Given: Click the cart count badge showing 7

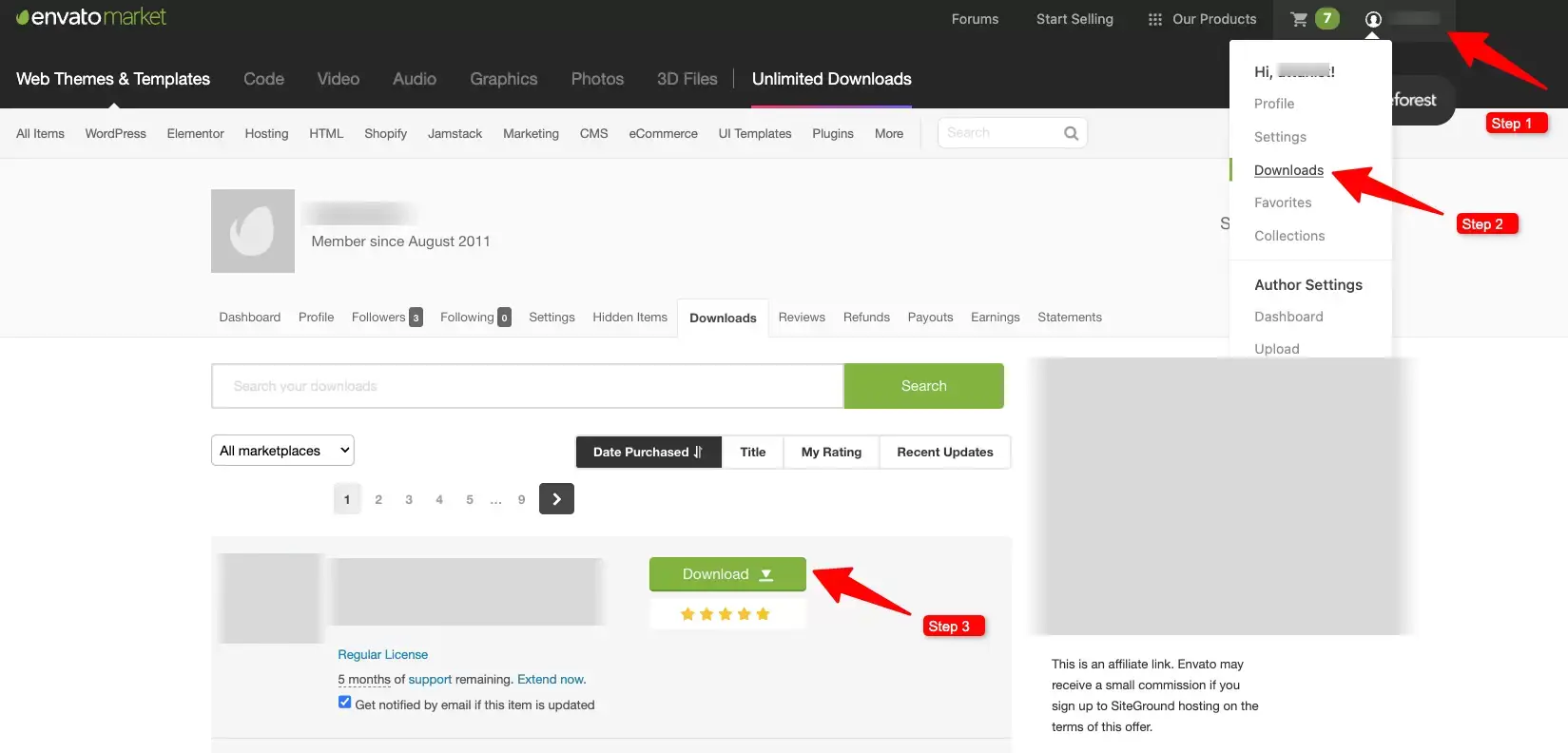Looking at the screenshot, I should pos(1327,18).
